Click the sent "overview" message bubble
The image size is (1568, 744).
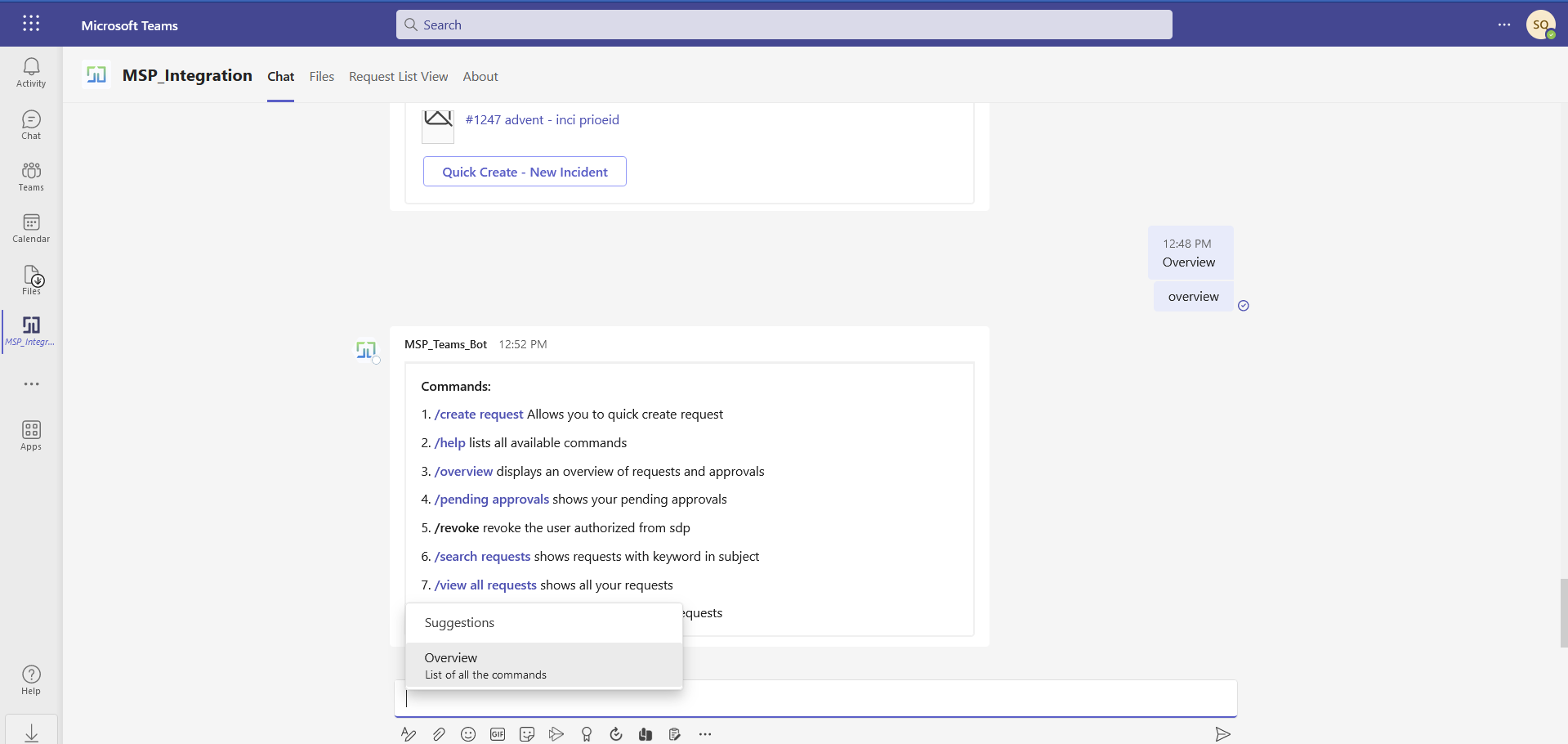[1194, 297]
